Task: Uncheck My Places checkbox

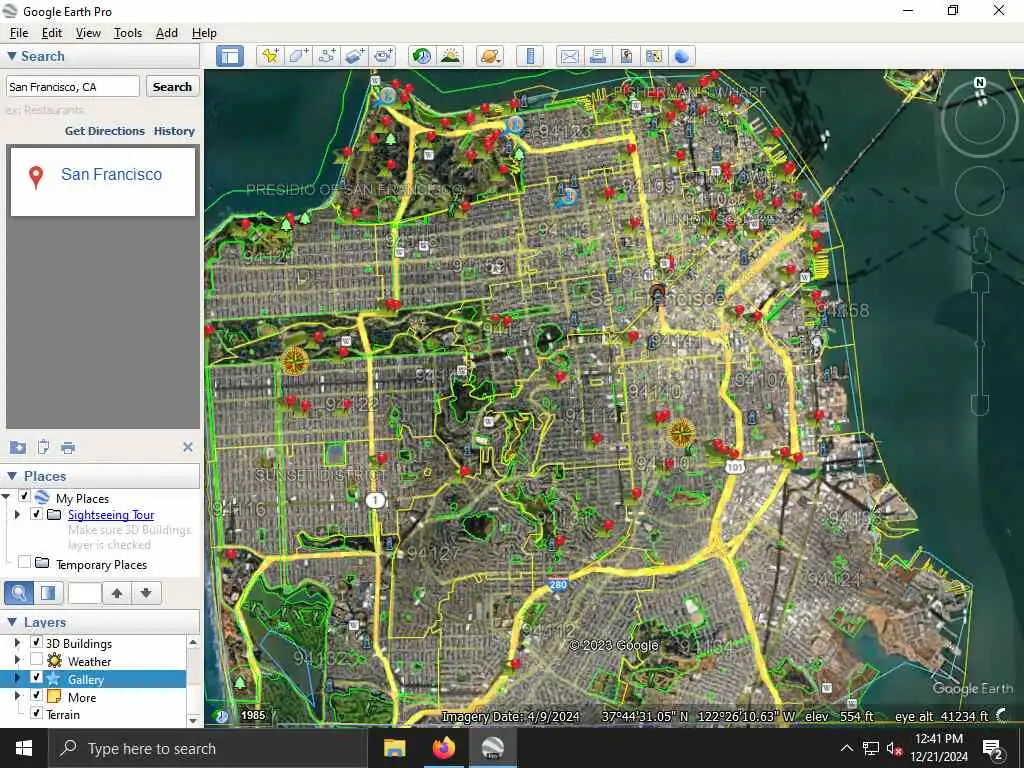Action: (x=24, y=496)
